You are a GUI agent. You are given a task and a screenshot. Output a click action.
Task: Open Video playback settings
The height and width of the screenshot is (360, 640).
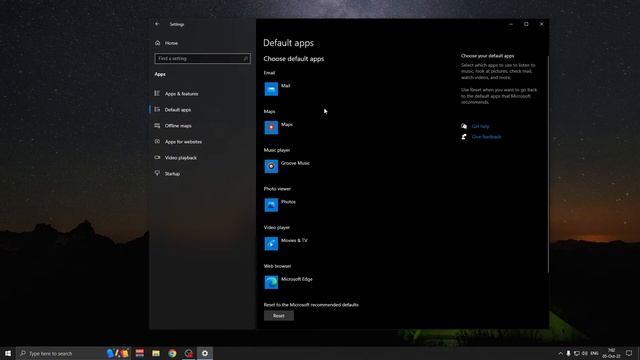pos(181,157)
